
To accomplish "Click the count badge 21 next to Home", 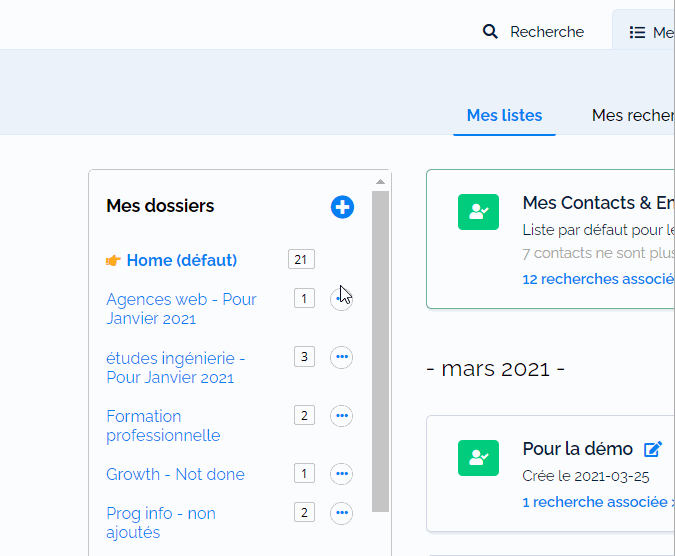I will pyautogui.click(x=301, y=259).
